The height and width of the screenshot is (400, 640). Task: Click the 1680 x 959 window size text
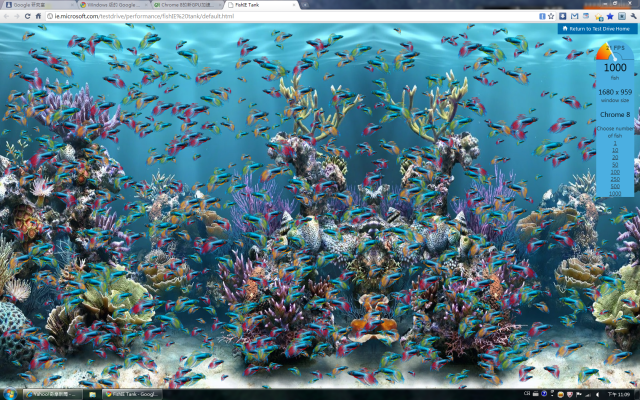[615, 92]
